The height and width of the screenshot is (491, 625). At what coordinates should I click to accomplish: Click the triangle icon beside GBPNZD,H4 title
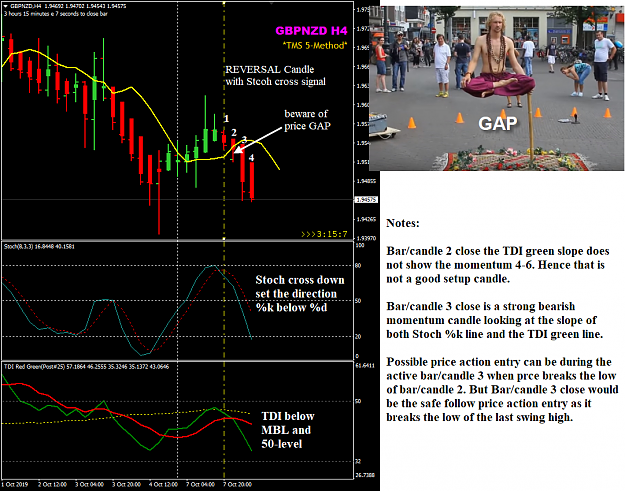tap(6, 6)
